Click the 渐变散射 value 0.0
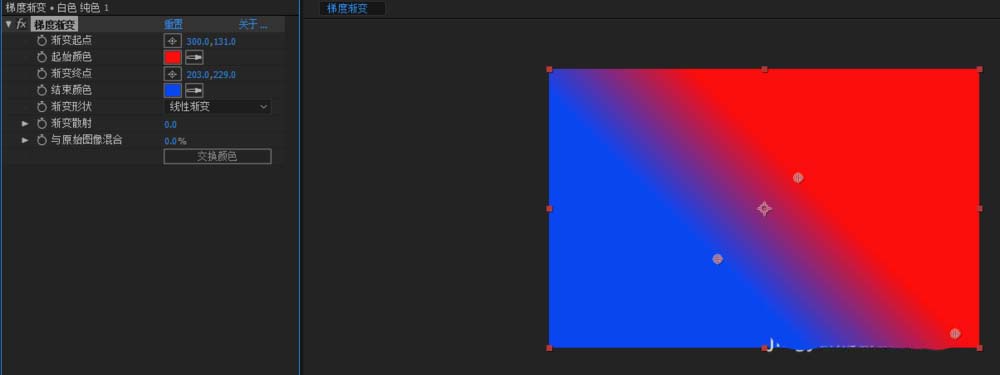The height and width of the screenshot is (375, 1000). pos(170,124)
